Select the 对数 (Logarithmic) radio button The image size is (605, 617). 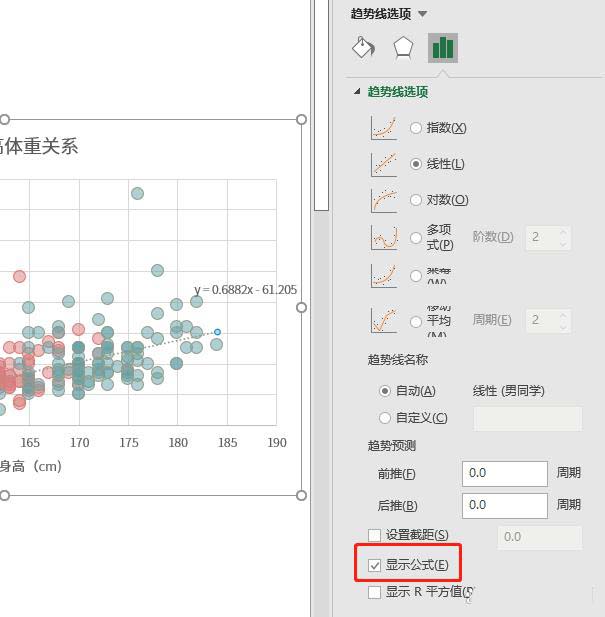click(416, 200)
